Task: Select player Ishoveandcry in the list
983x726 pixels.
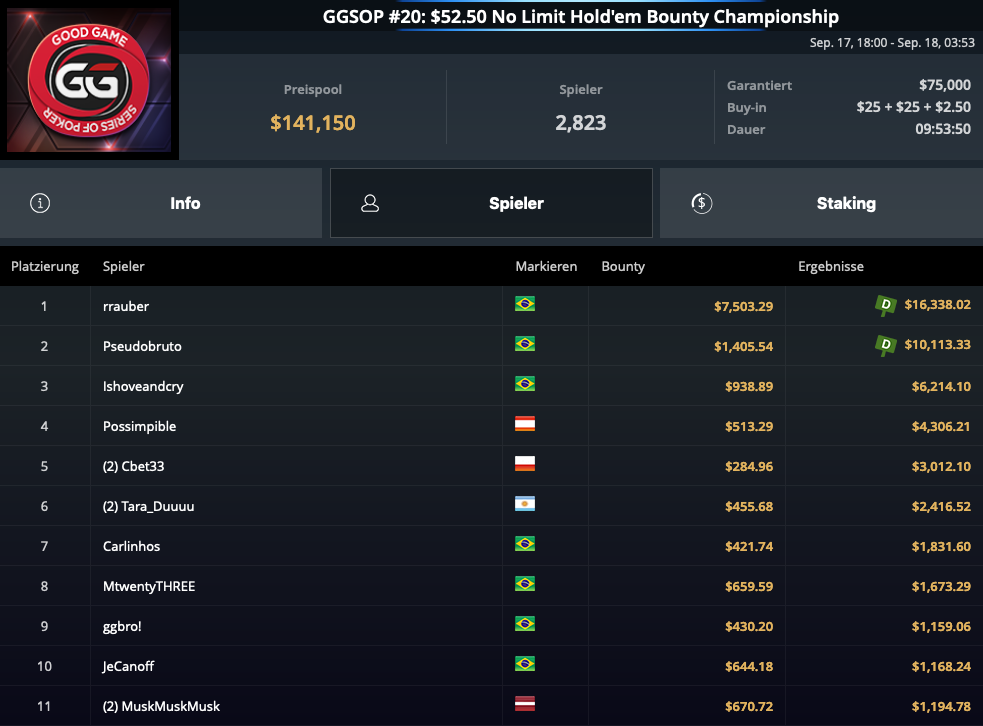Action: click(143, 386)
